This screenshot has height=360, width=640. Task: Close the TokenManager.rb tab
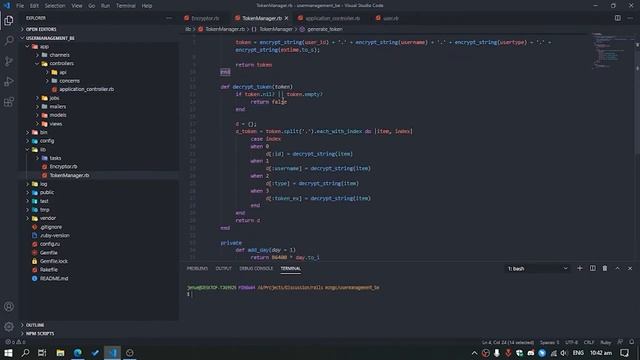pyautogui.click(x=287, y=18)
